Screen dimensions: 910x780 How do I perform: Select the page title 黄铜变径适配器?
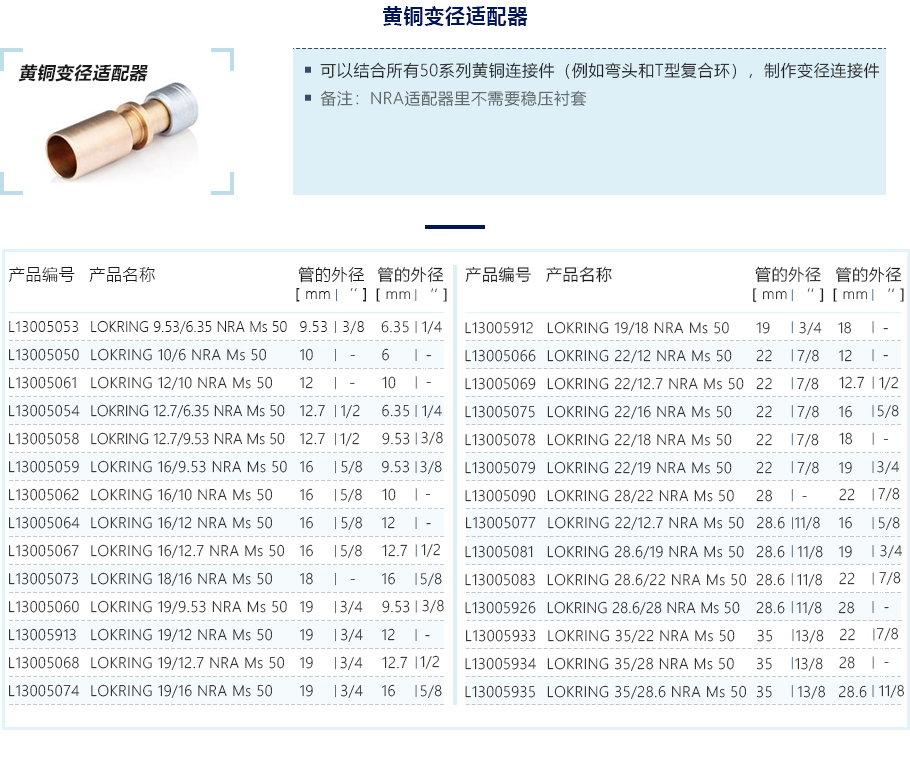point(455,16)
